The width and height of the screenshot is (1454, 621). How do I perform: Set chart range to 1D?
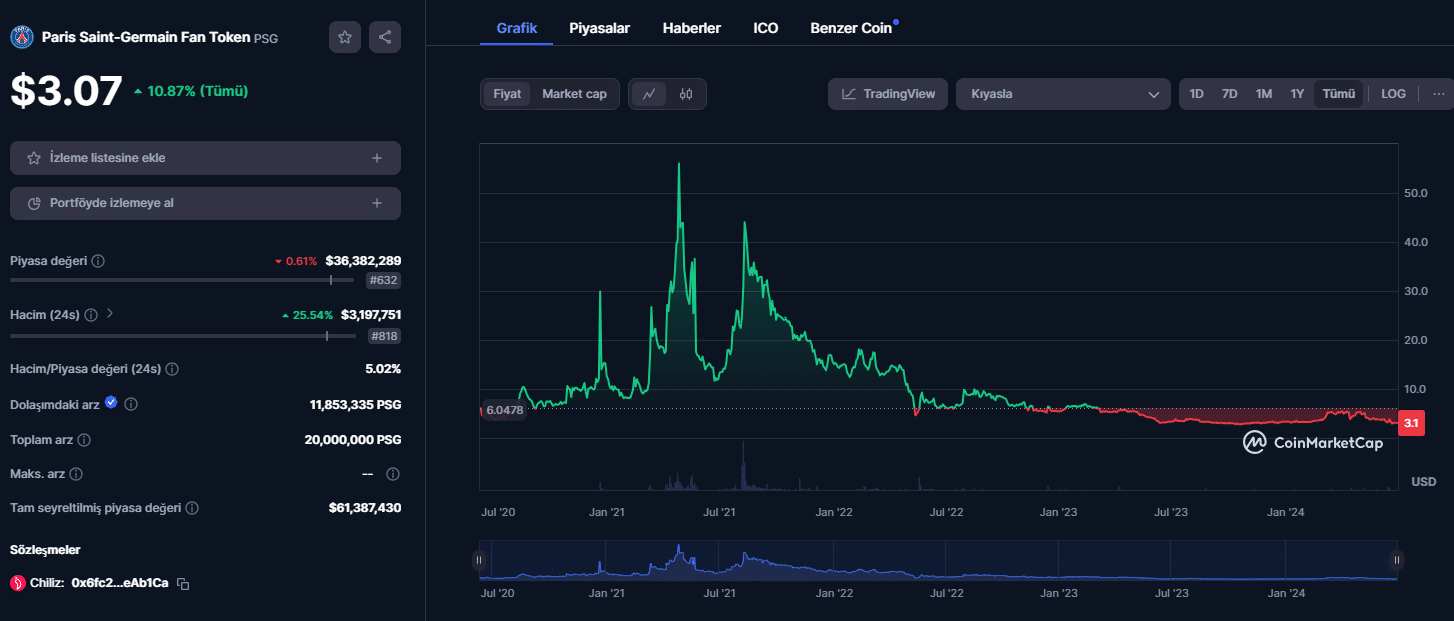point(1196,94)
